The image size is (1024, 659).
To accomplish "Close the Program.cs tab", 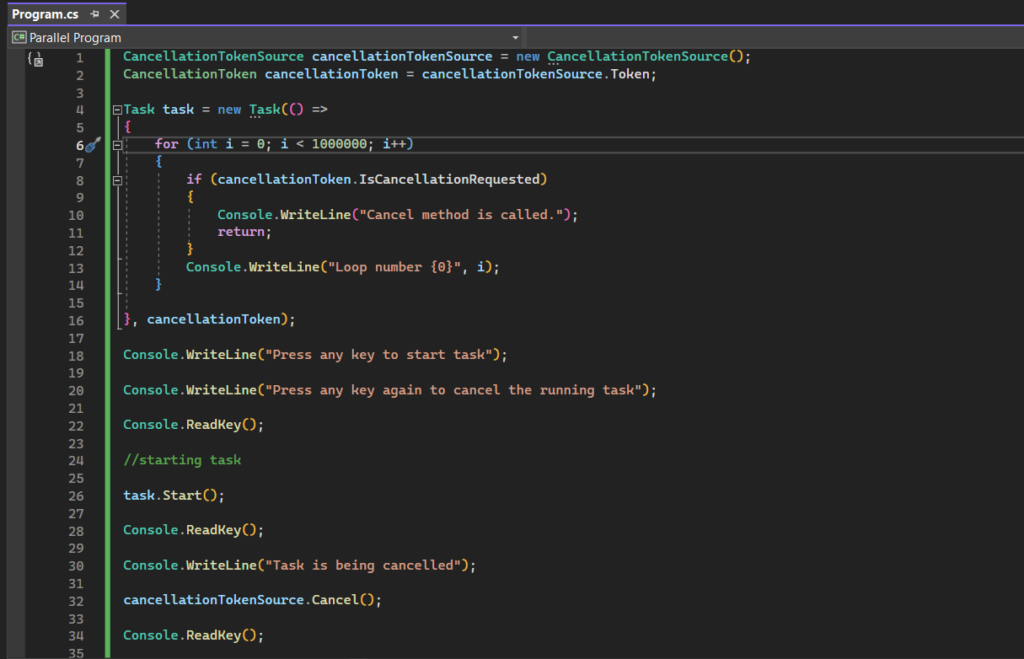I will [x=114, y=14].
